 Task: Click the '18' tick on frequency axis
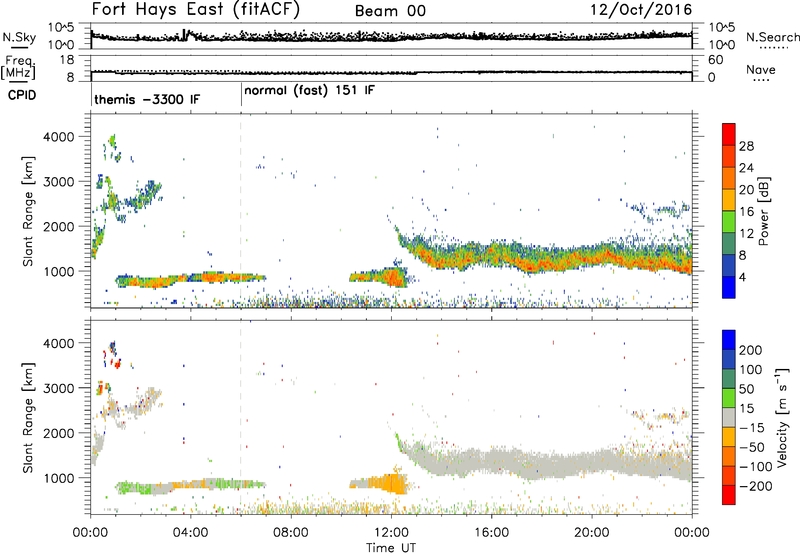click(67, 60)
